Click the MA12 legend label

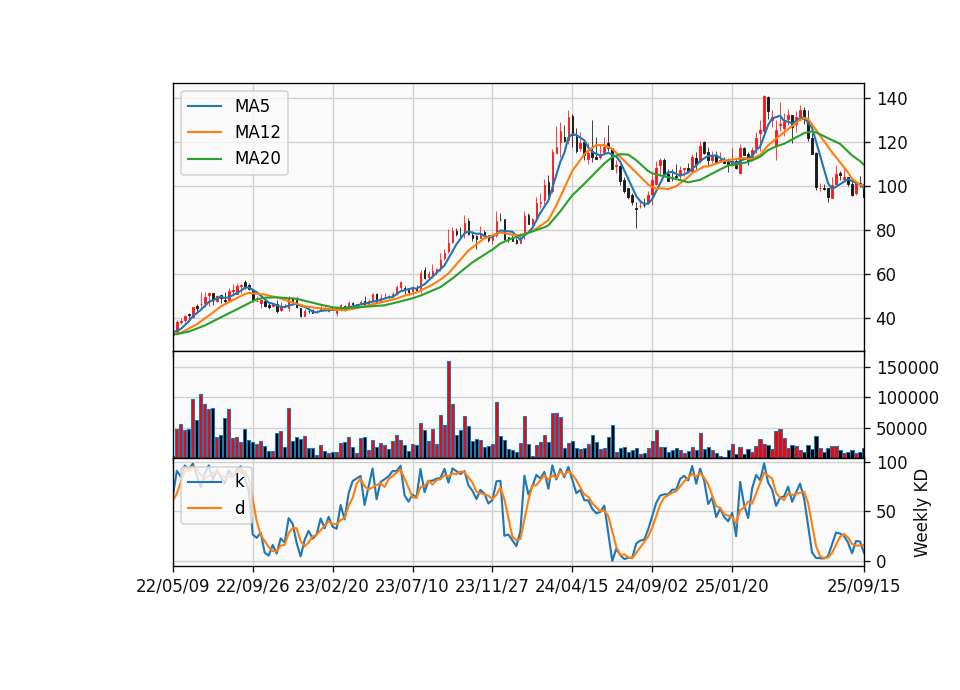[257, 132]
